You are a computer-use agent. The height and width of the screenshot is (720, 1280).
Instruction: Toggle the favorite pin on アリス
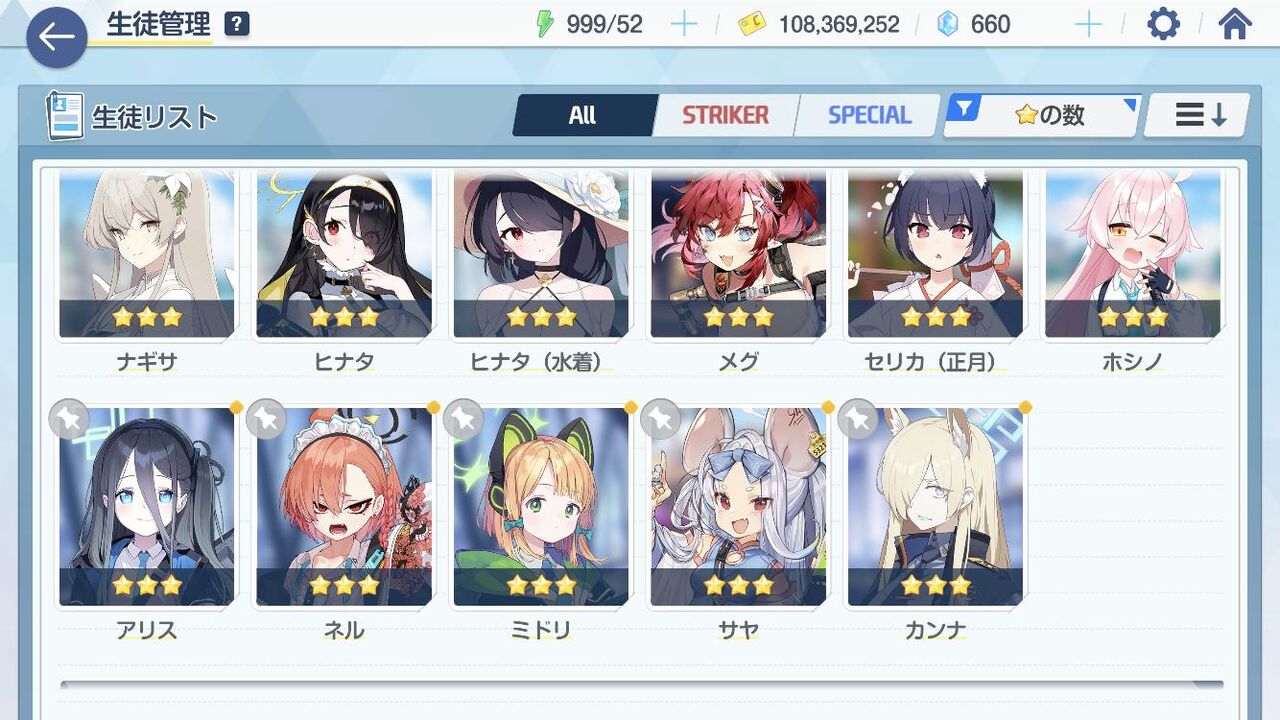[x=69, y=420]
